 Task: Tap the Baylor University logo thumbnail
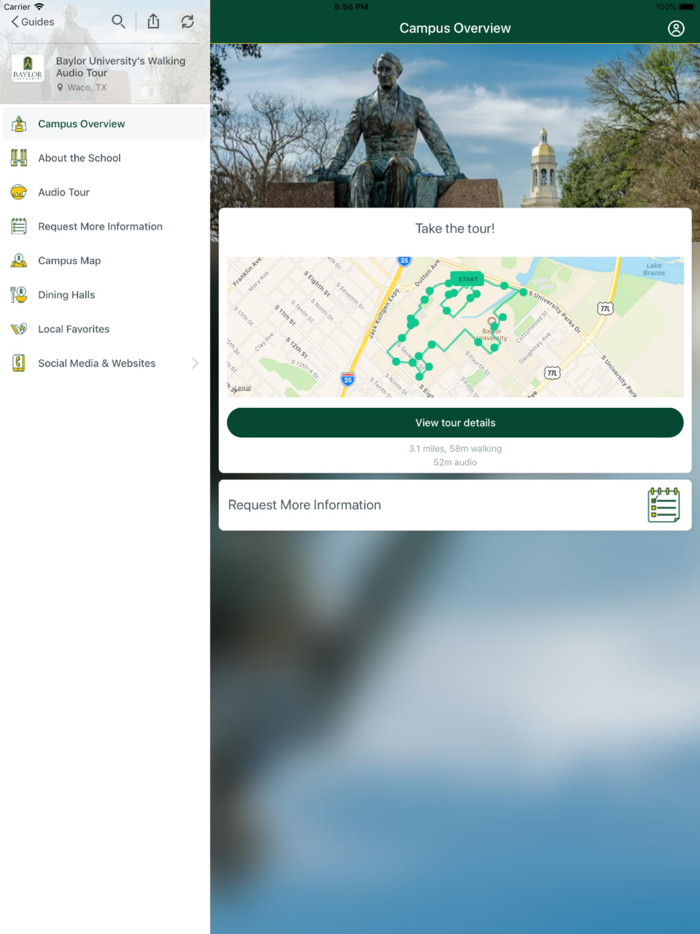(x=27, y=69)
